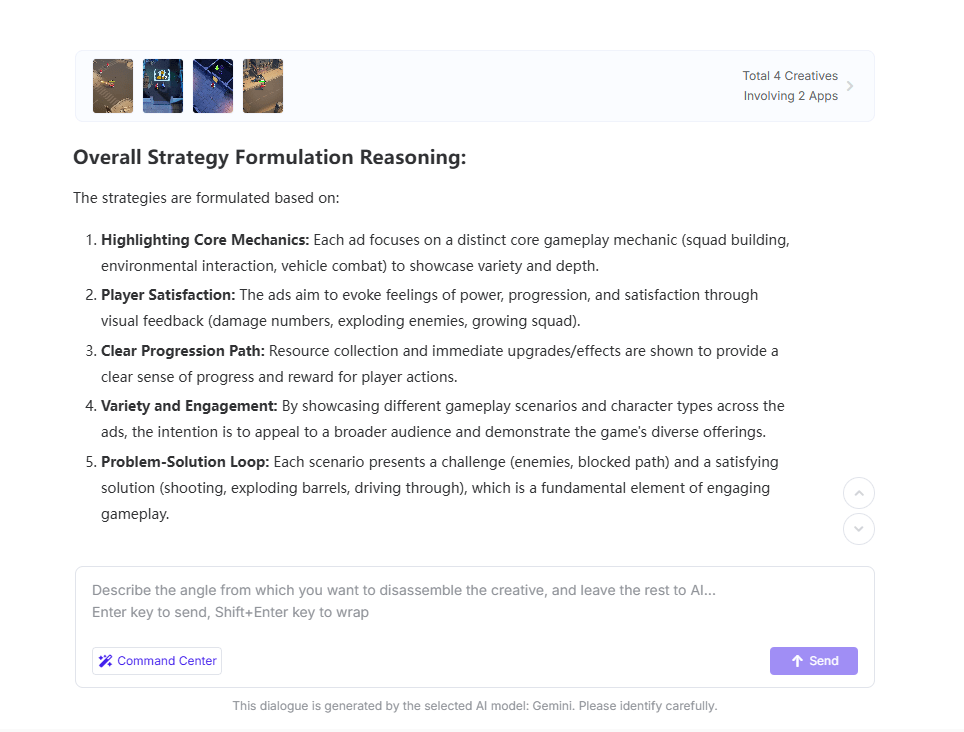Click the scroll up circular arrow button
The width and height of the screenshot is (964, 732).
pos(859,493)
